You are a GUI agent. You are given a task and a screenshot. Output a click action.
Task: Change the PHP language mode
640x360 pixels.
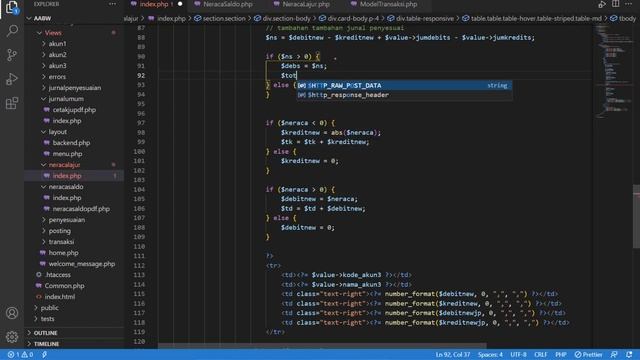click(561, 355)
